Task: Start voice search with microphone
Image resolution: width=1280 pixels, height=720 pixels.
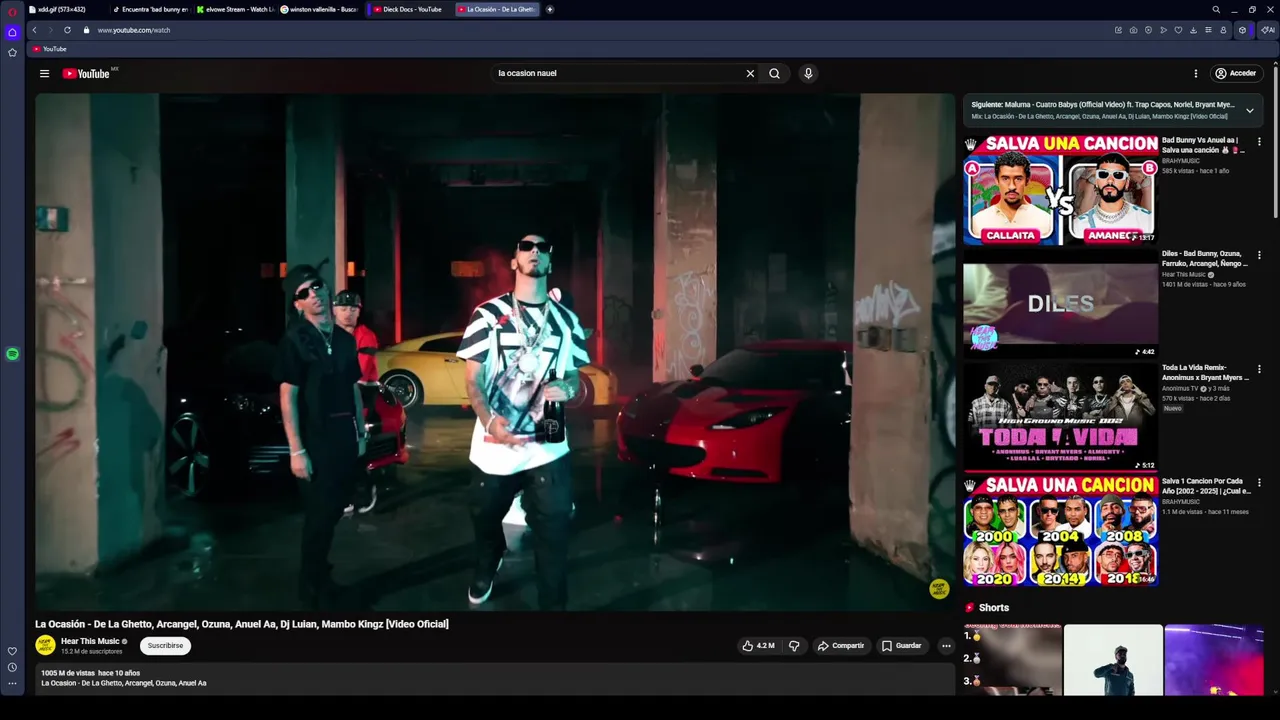Action: (808, 73)
